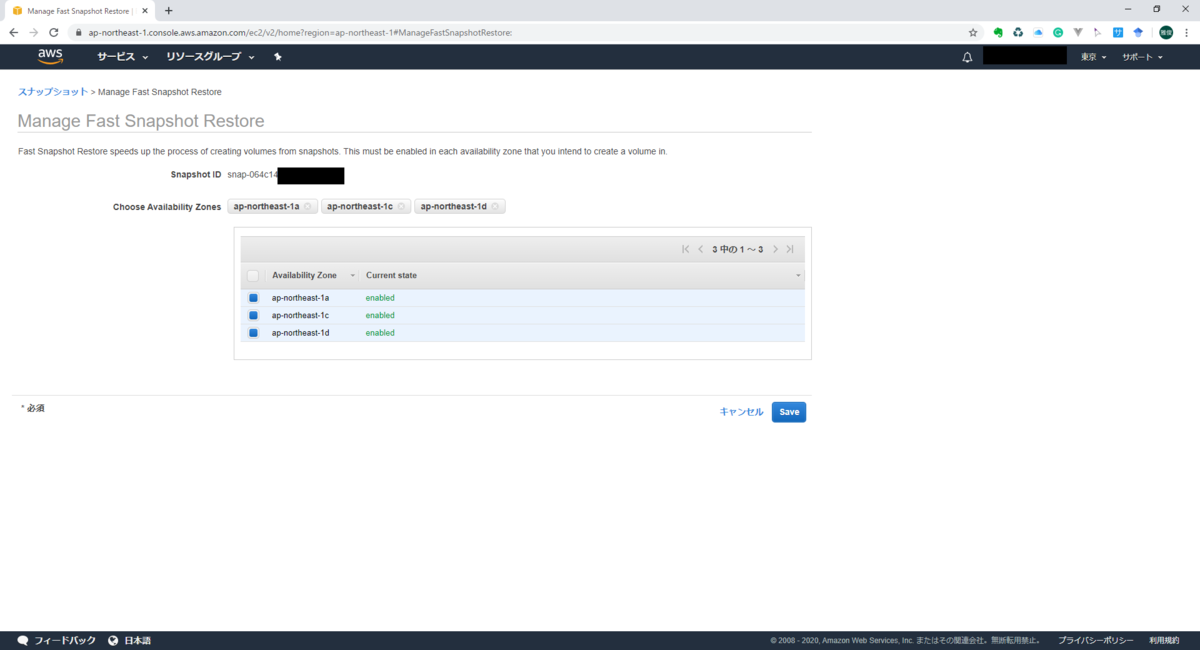
Task: Open the プライバシーポリシー link
Action: pos(1095,640)
